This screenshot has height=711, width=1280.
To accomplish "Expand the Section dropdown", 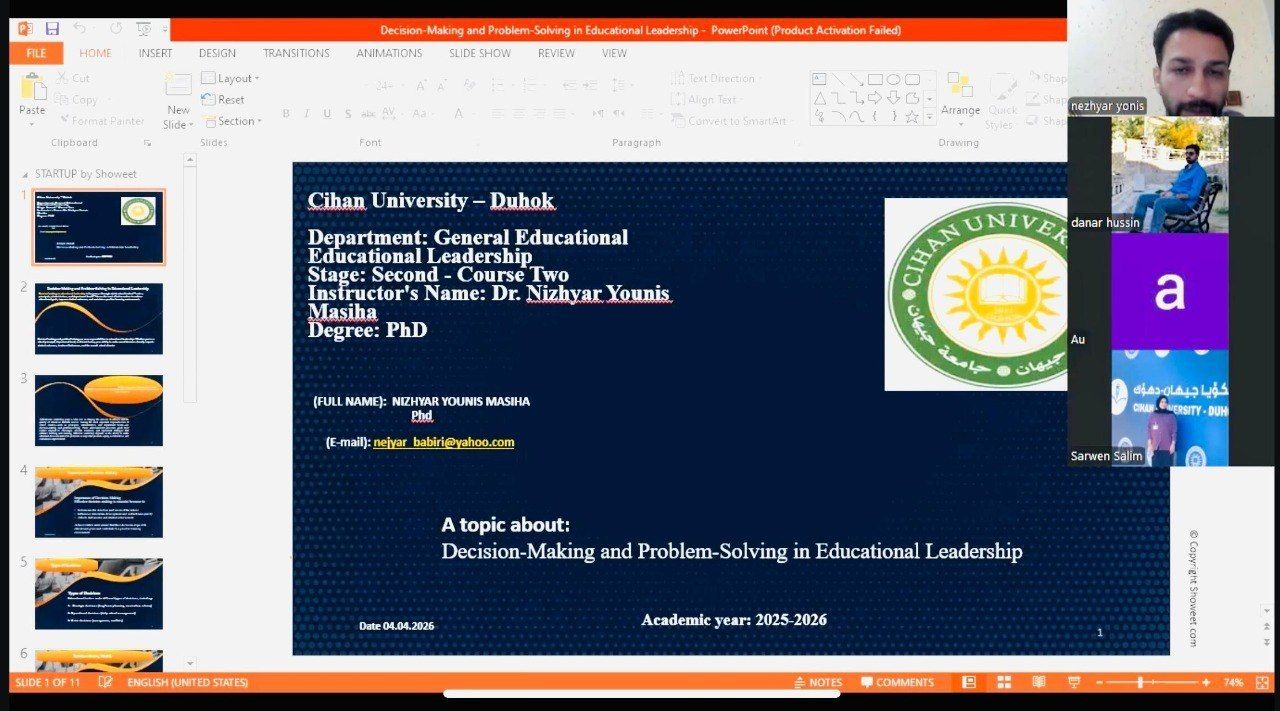I will [232, 121].
